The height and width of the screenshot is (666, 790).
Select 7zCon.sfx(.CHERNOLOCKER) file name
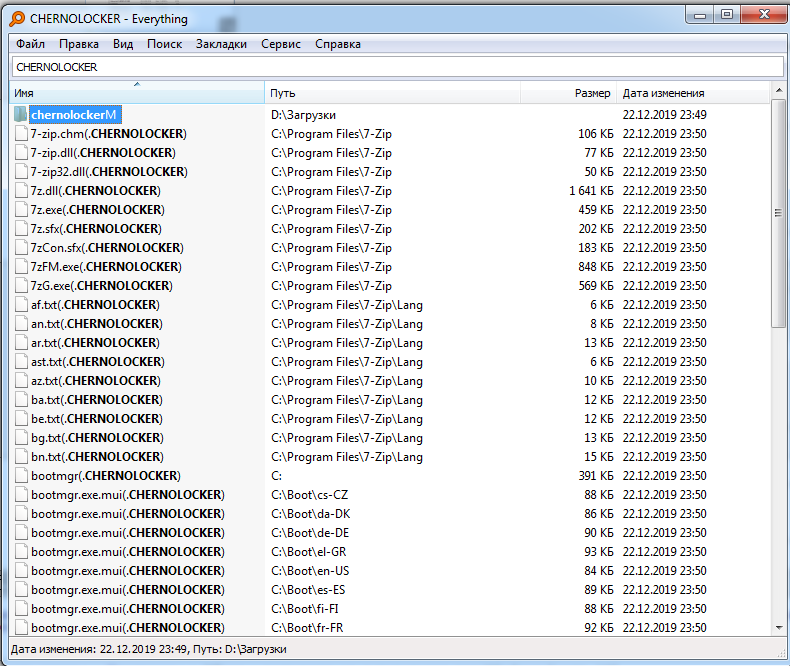[x=107, y=248]
